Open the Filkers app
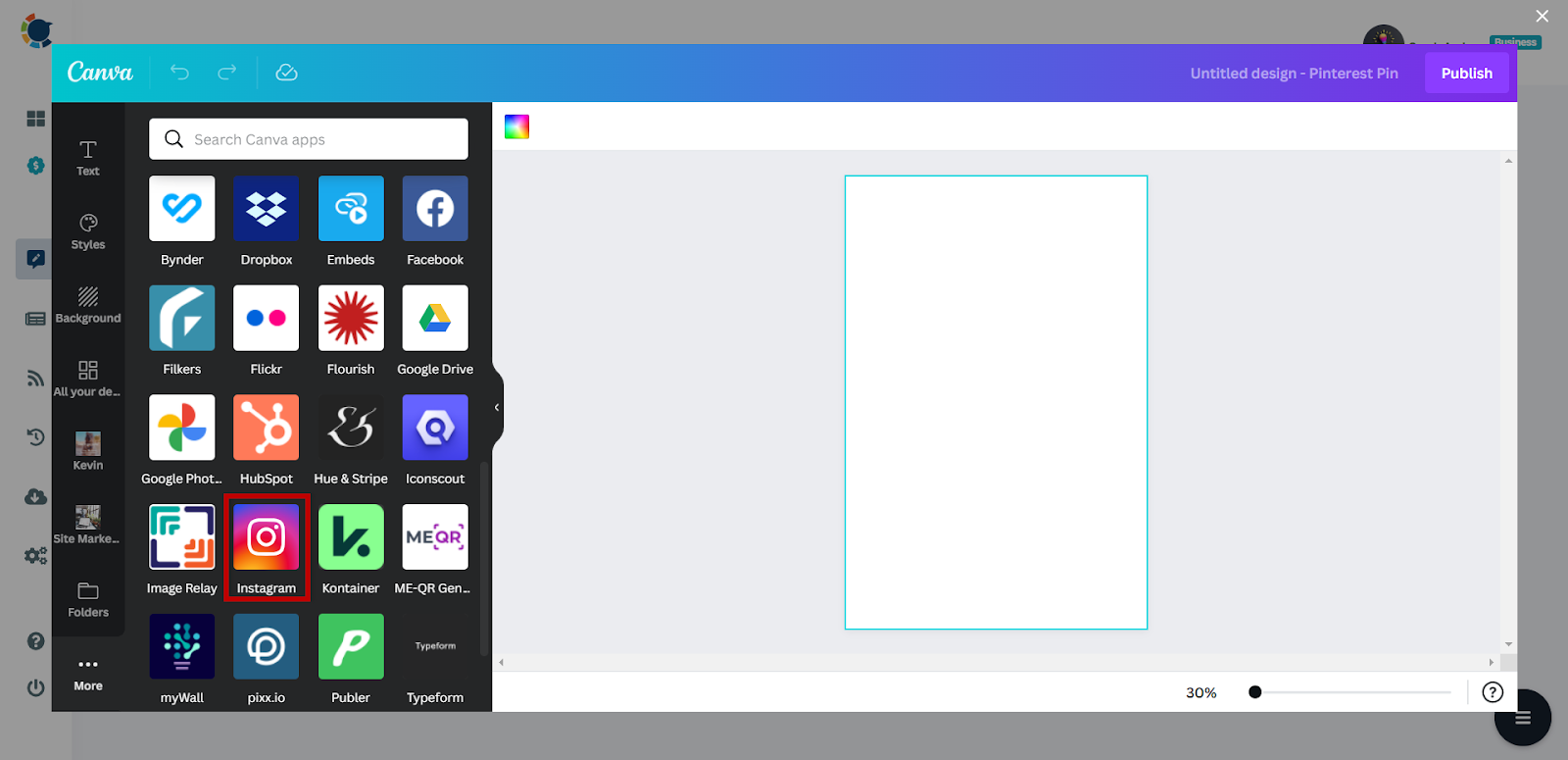Viewport: 1568px width, 760px height. (182, 318)
